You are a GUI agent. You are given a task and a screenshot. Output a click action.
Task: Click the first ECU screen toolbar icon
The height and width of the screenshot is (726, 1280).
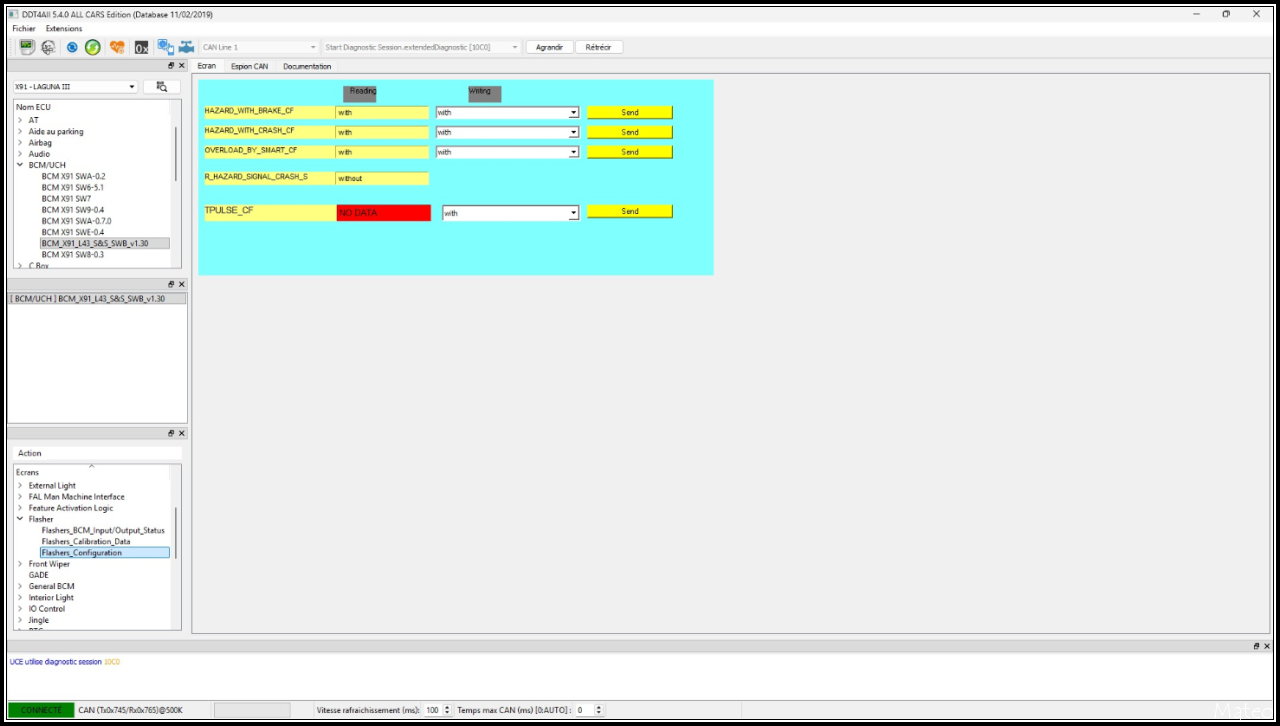[x=27, y=47]
